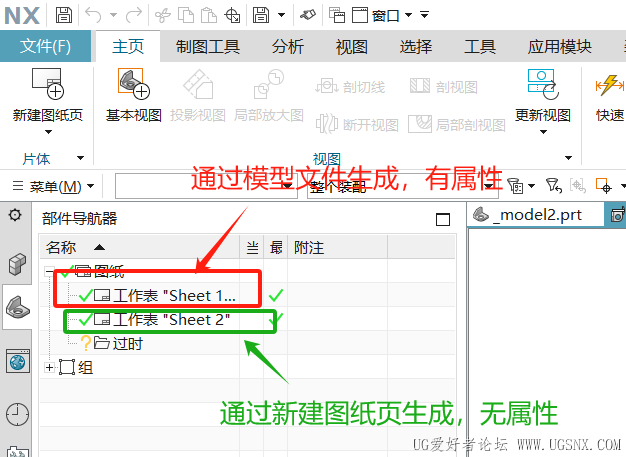Open the web browser globe sidebar icon
This screenshot has height=457, width=626.
coord(18,362)
